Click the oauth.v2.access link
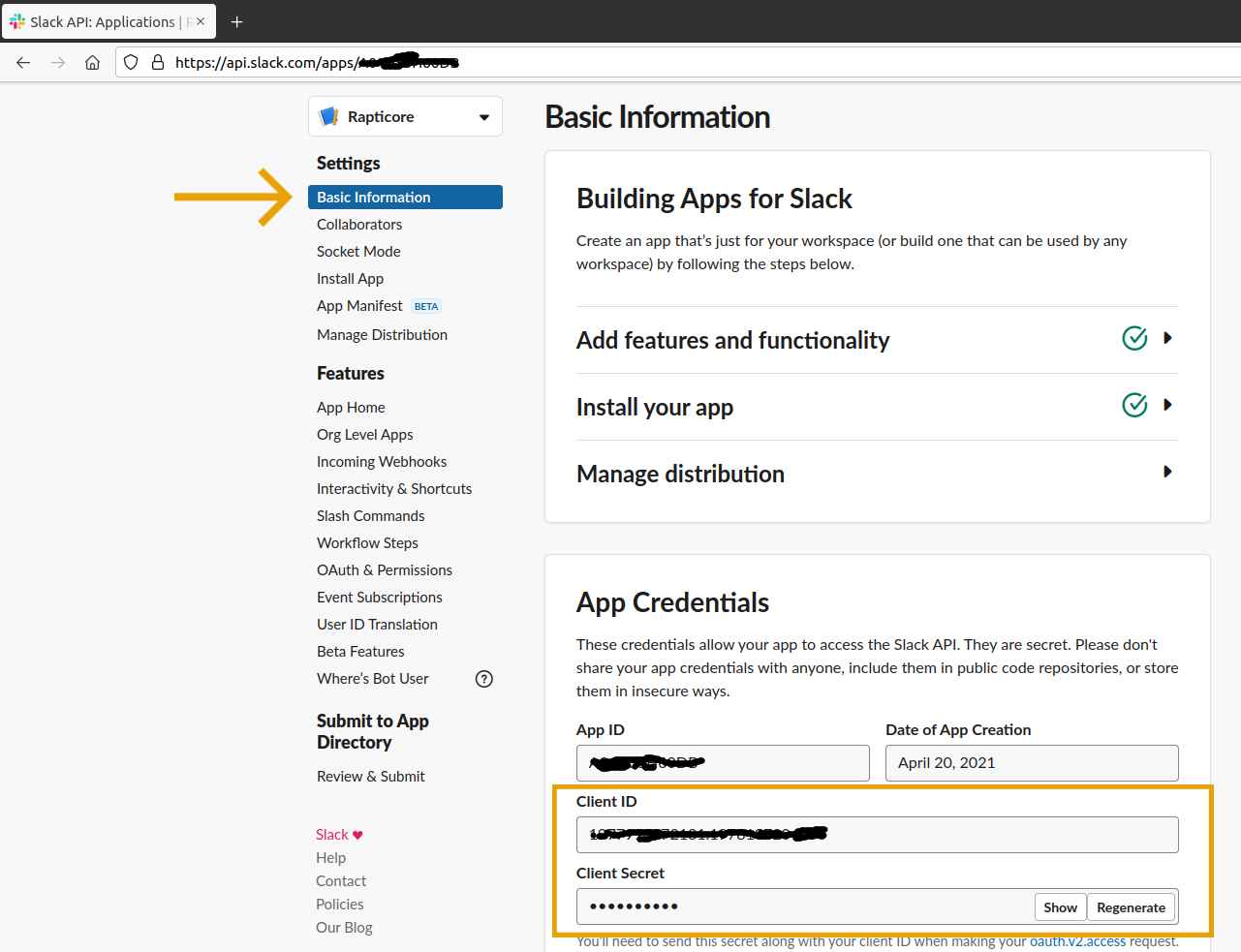This screenshot has height=952, width=1241. [x=1077, y=941]
